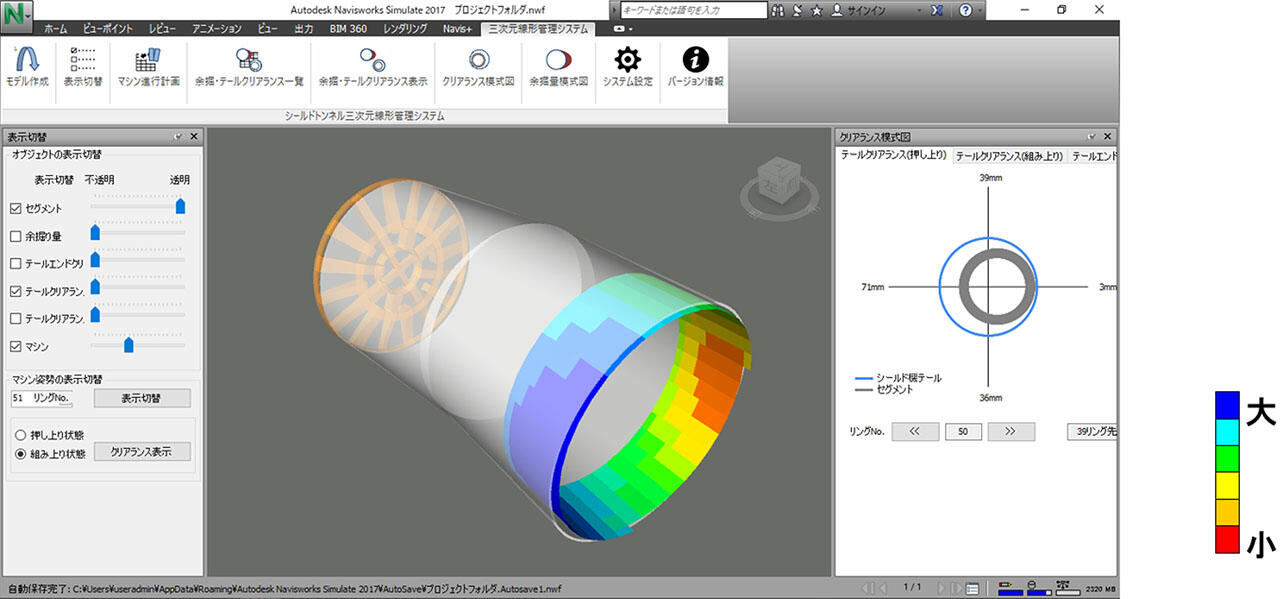Viewport: 1280px width, 599px height.
Task: Select the 押し上り状態 radio button
Action: click(x=20, y=435)
